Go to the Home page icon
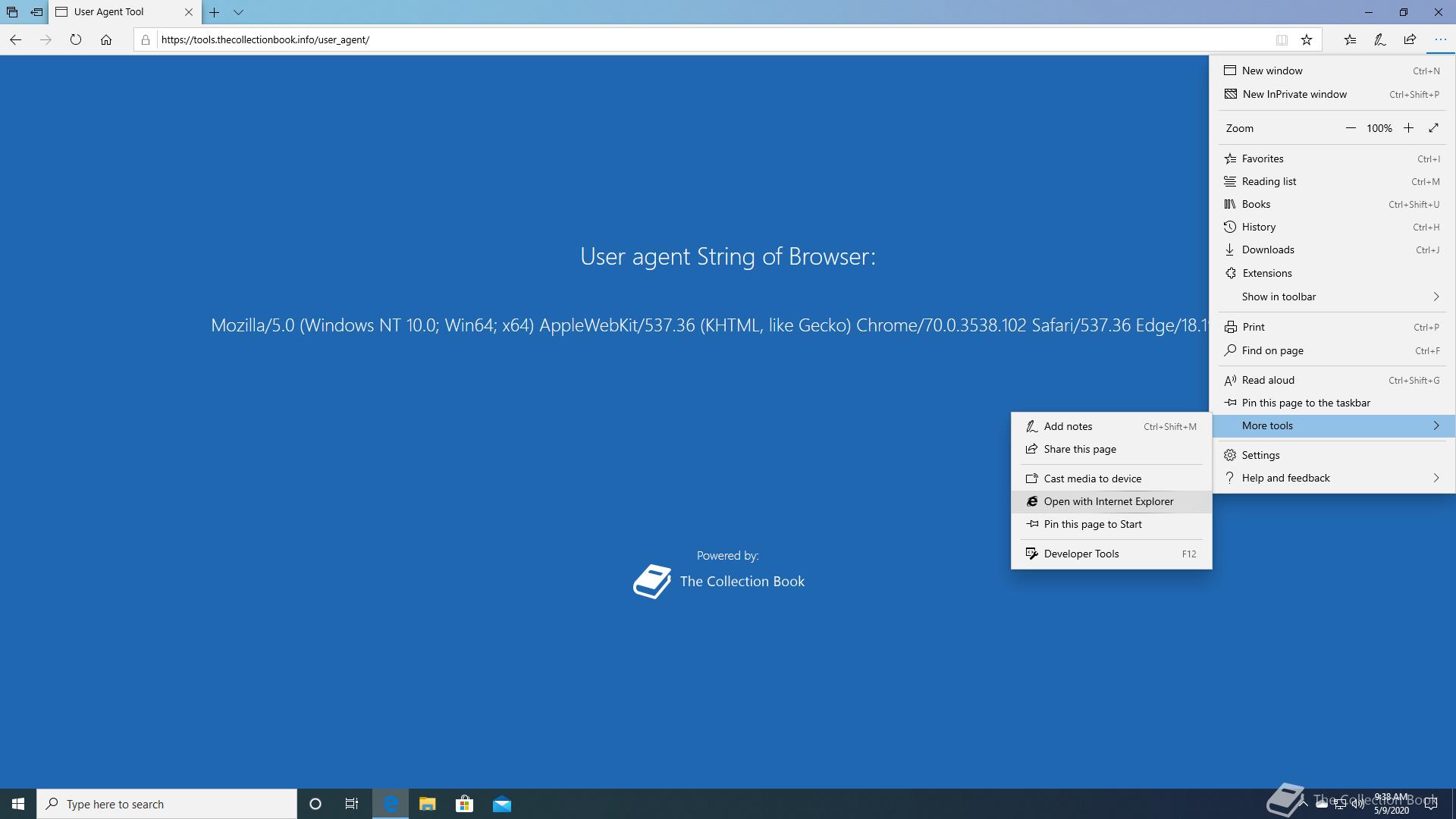This screenshot has height=819, width=1456. pyautogui.click(x=106, y=39)
